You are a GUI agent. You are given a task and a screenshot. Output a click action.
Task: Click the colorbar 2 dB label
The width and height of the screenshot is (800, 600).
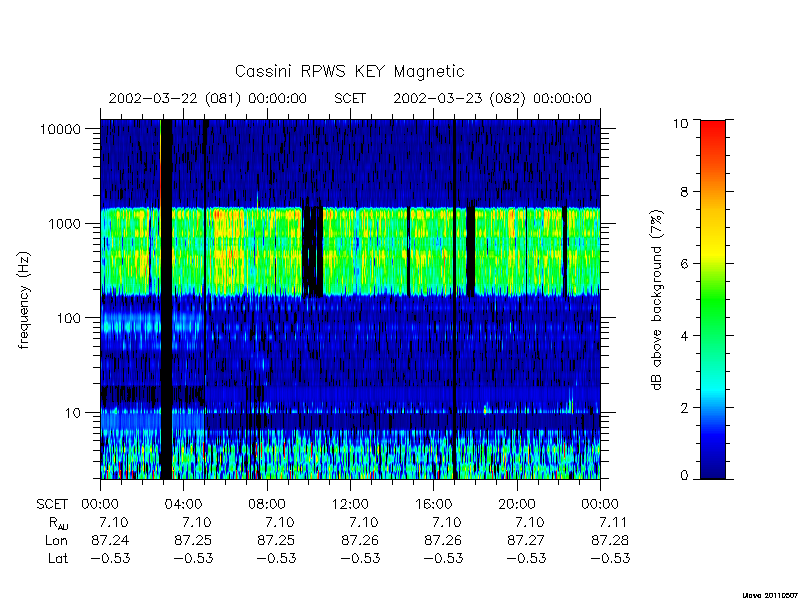click(x=684, y=408)
